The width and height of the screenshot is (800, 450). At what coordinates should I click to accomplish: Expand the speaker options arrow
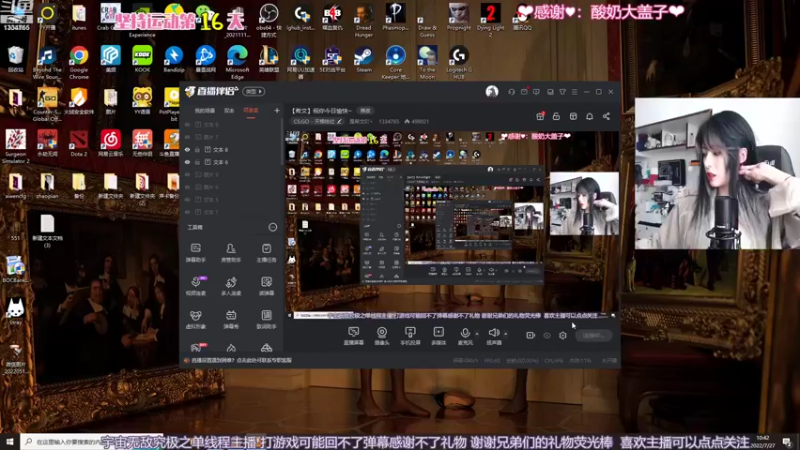point(506,334)
